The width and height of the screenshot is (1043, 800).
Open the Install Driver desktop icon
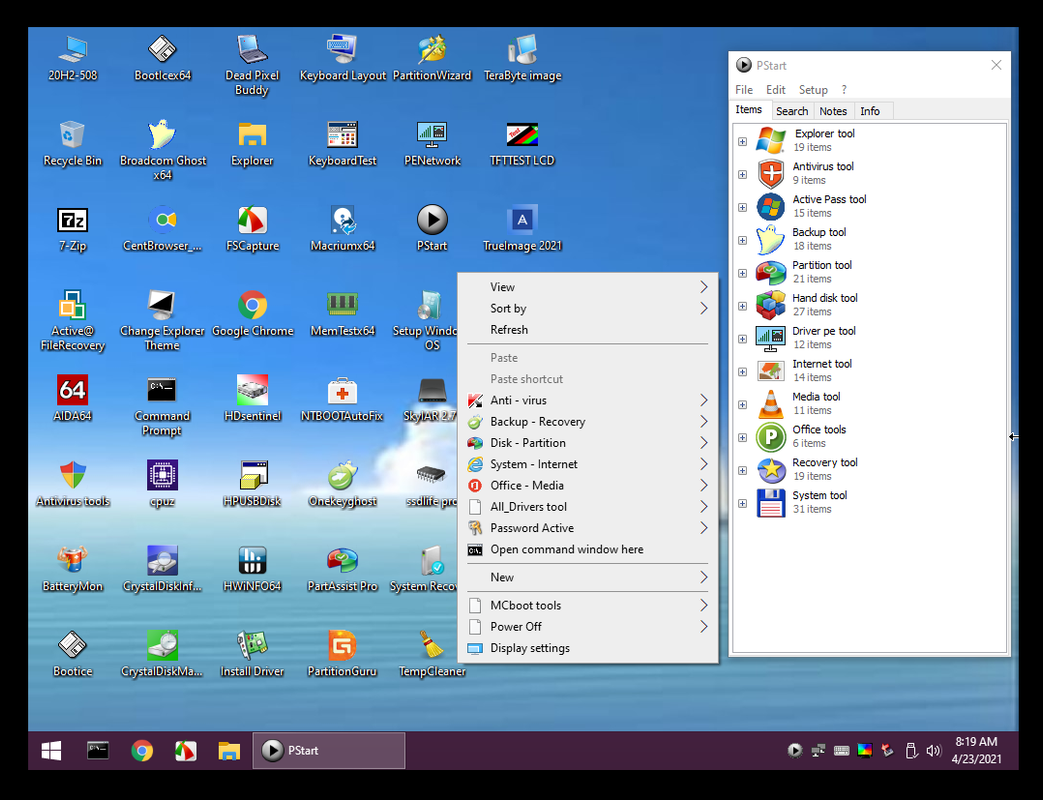click(x=252, y=654)
